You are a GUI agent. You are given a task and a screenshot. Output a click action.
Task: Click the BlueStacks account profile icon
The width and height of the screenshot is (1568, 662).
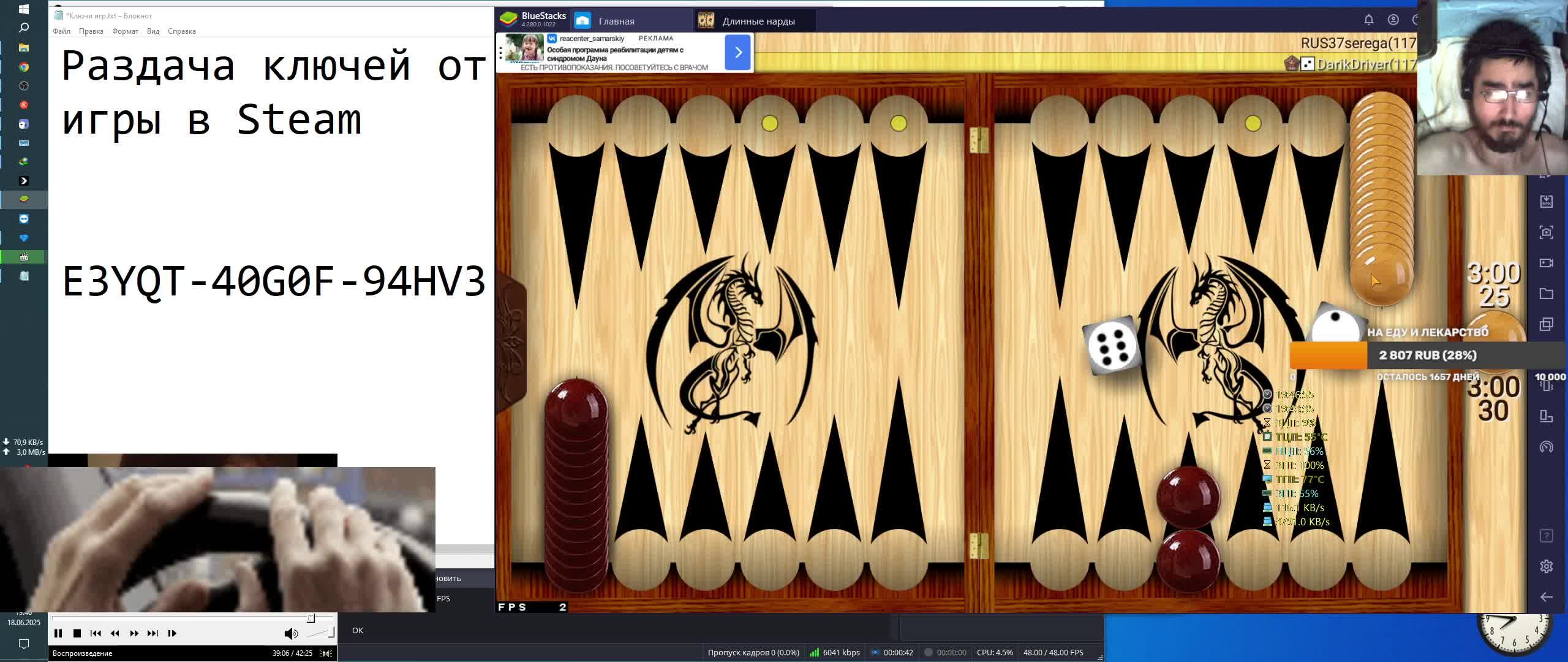(x=1393, y=20)
